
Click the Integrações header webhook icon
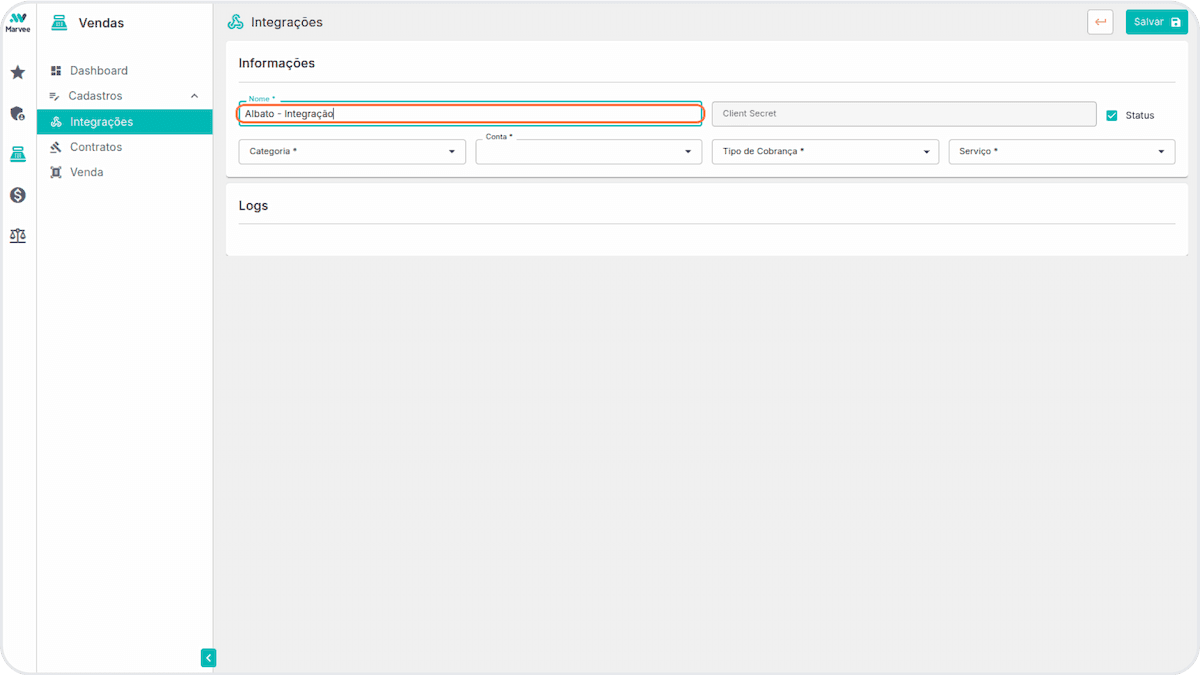coord(236,22)
